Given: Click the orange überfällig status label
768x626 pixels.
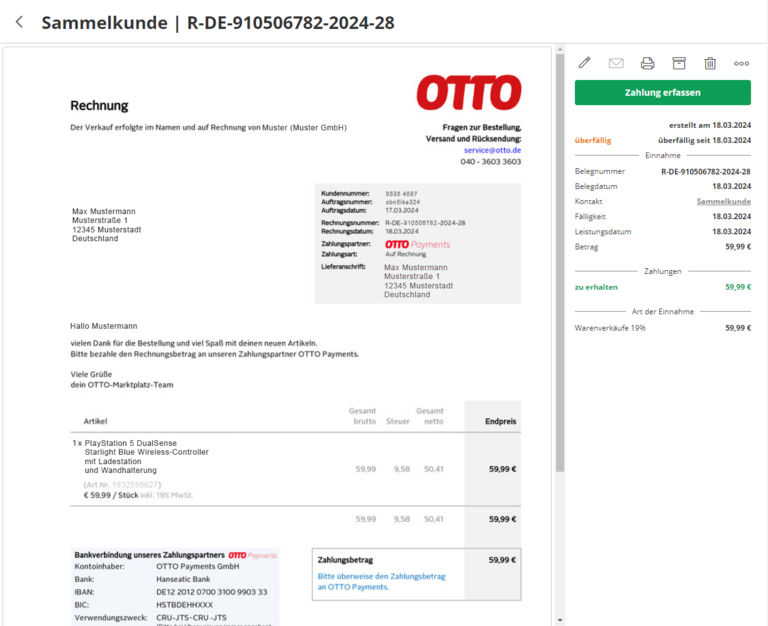Looking at the screenshot, I should [593, 140].
